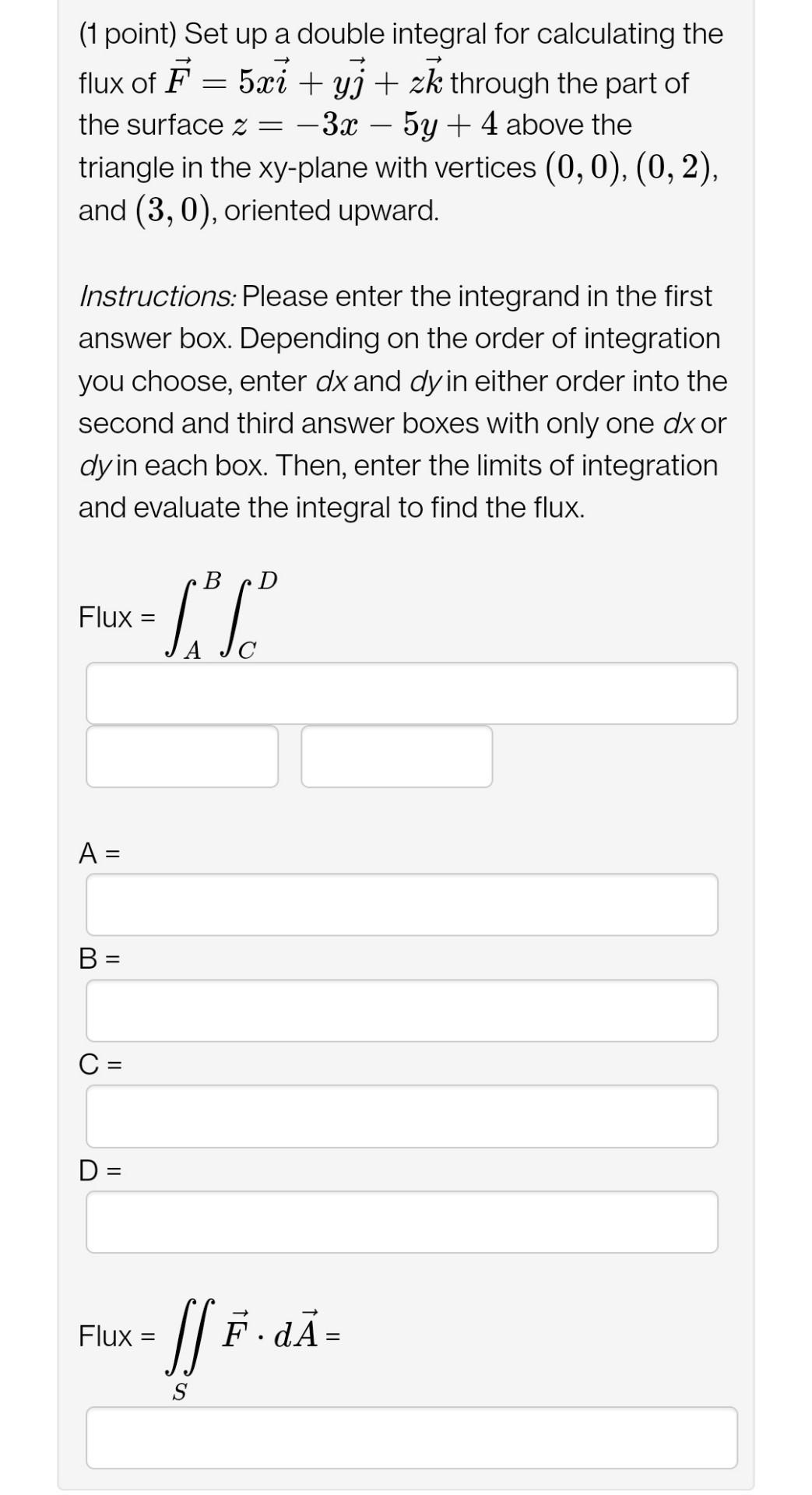Screen dimensions: 812x1495
Task: Click the integrand answer box
Action: [x=411, y=693]
